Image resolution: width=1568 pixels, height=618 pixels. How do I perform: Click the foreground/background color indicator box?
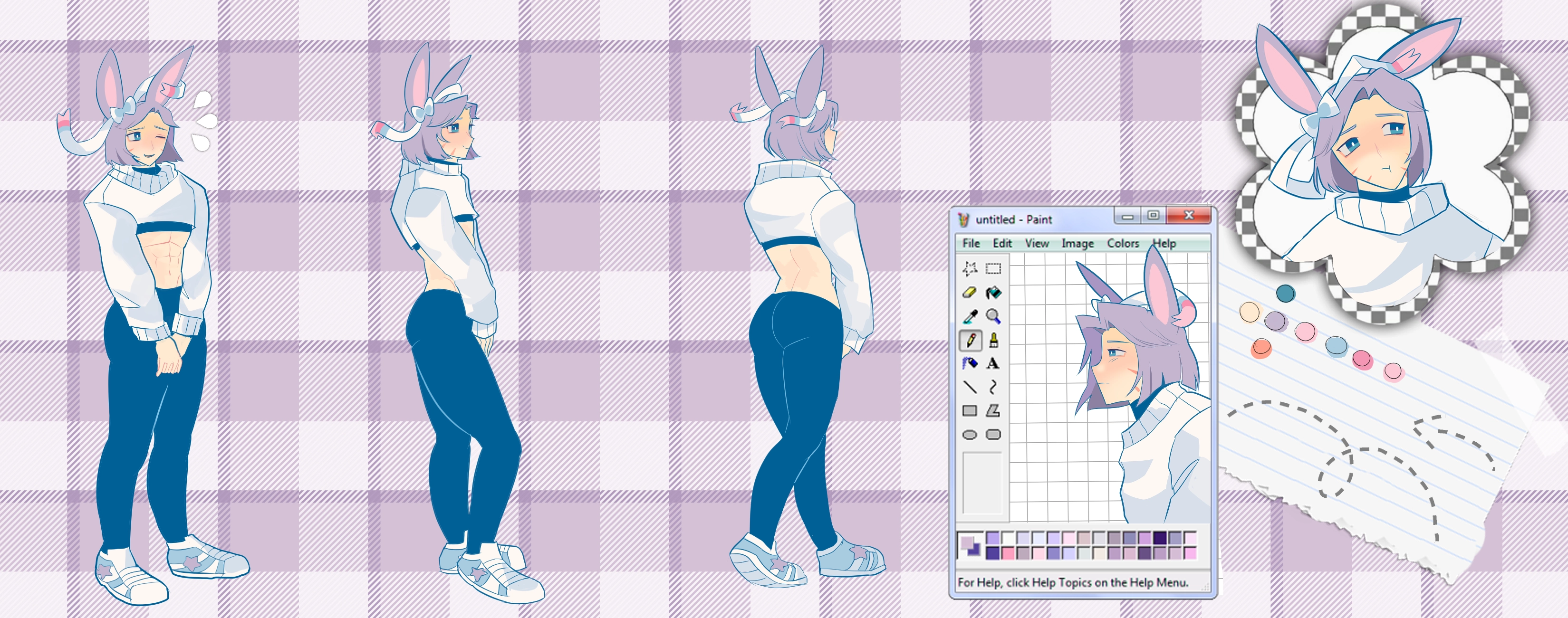971,546
